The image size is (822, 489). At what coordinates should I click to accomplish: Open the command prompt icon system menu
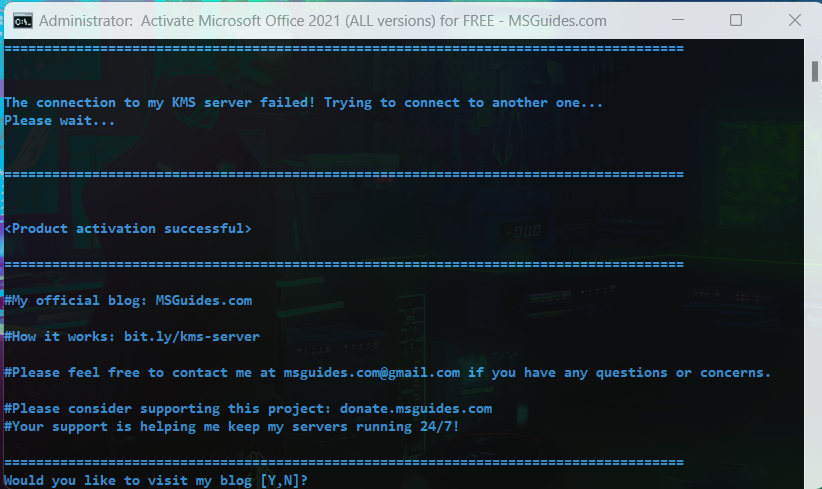point(23,21)
